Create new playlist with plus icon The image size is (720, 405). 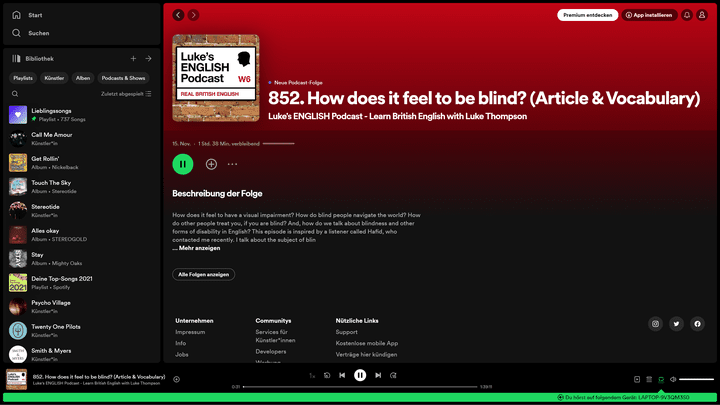pyautogui.click(x=133, y=58)
